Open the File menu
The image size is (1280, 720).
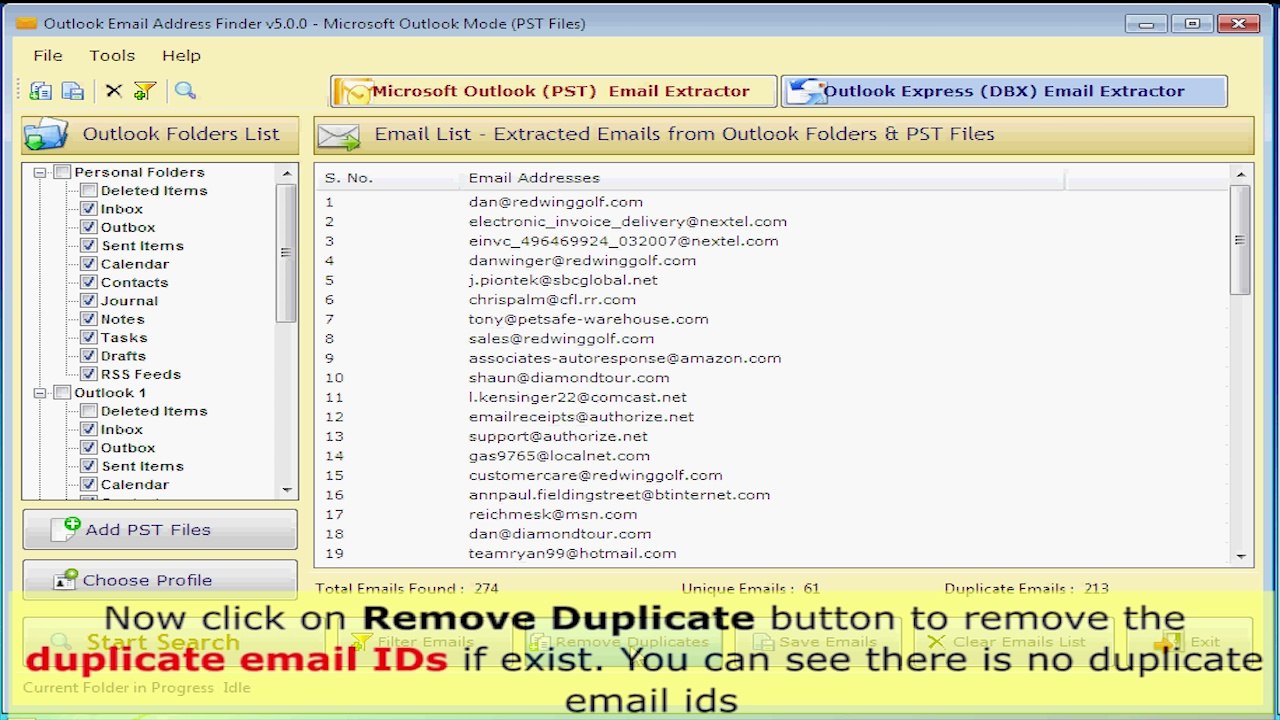(48, 56)
